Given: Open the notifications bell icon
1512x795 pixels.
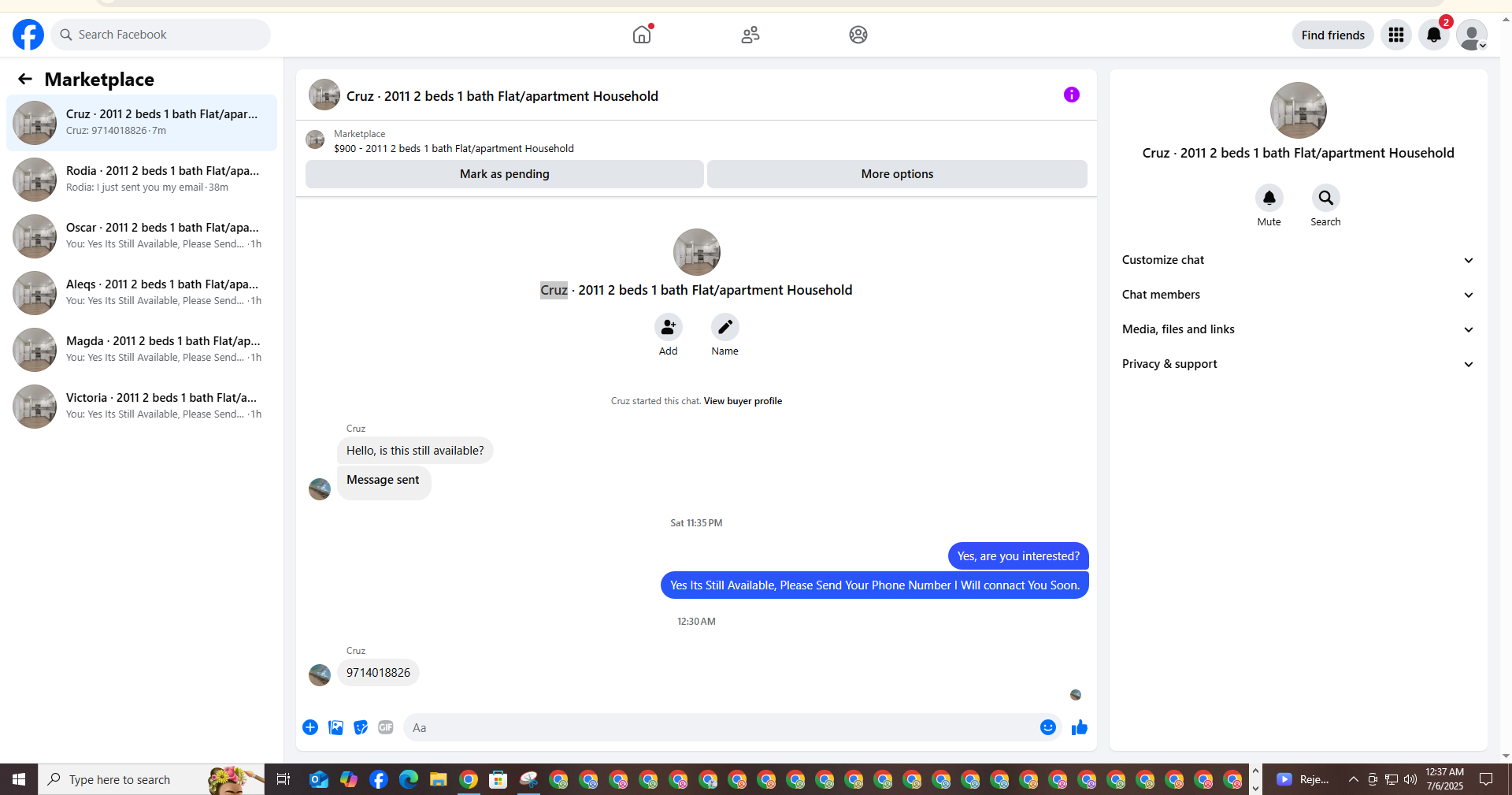Looking at the screenshot, I should click(x=1434, y=35).
